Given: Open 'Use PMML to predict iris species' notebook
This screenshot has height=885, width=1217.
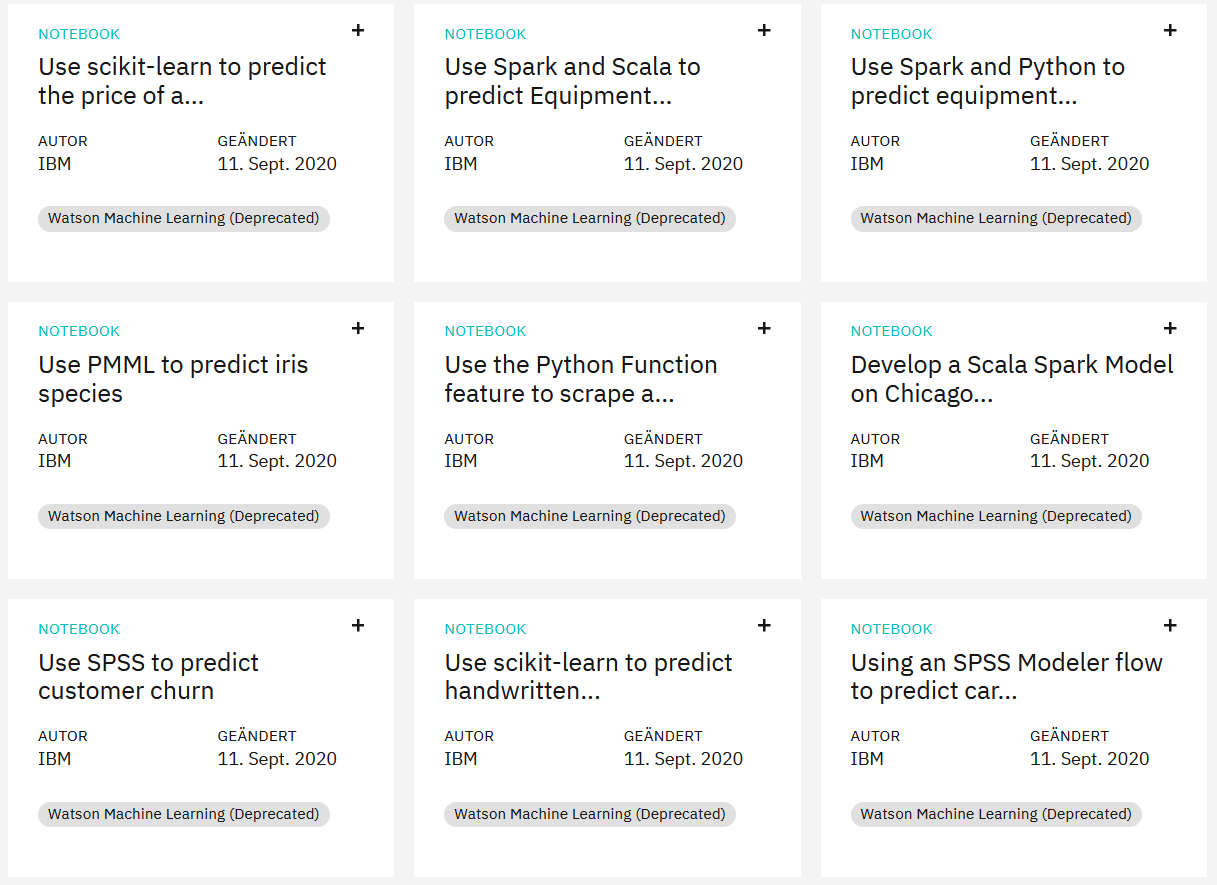Looking at the screenshot, I should tap(173, 379).
